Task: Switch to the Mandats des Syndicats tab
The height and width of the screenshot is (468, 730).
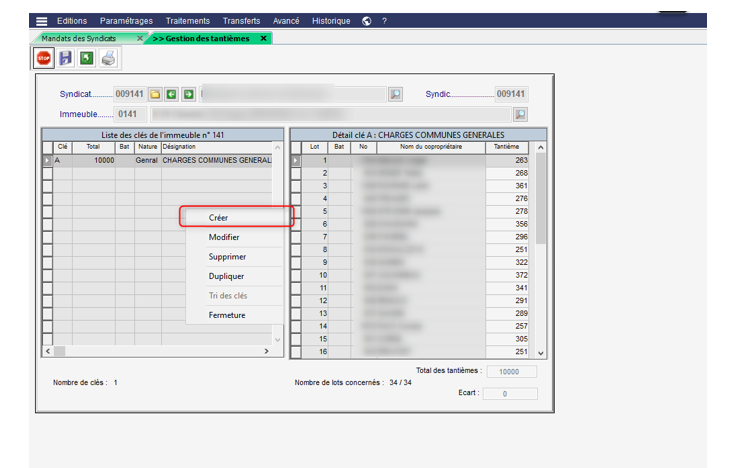Action: [80, 38]
